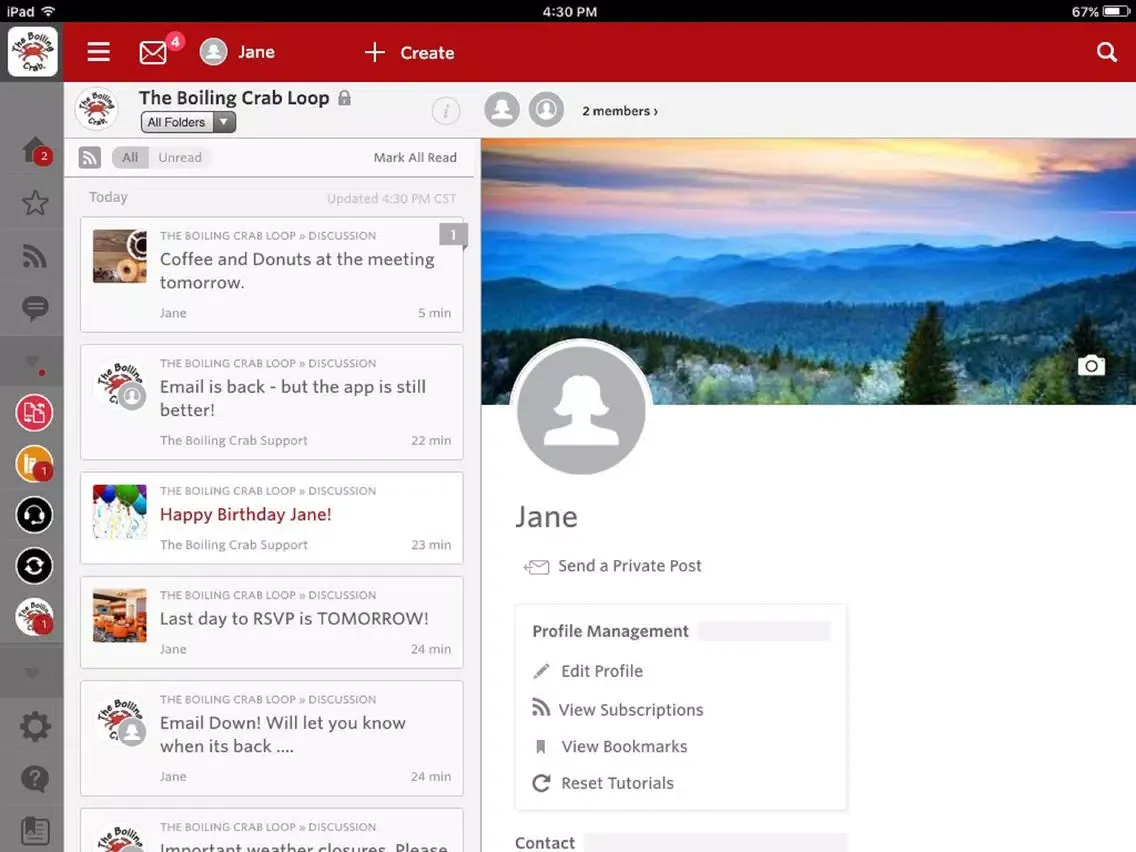Open the Coffee and Donuts post
This screenshot has height=852, width=1136.
click(272, 275)
